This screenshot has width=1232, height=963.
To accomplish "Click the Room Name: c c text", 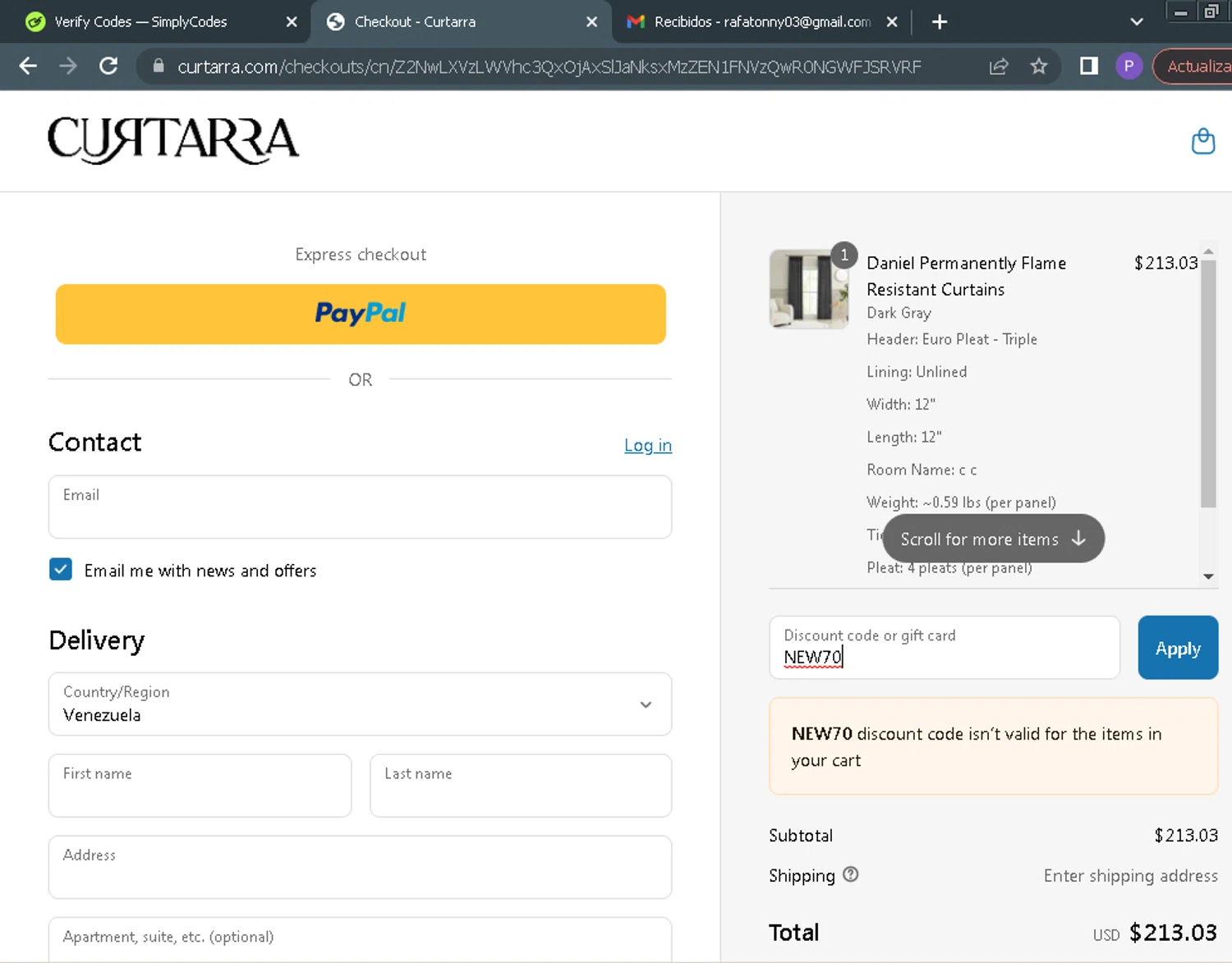I will pyautogui.click(x=922, y=470).
